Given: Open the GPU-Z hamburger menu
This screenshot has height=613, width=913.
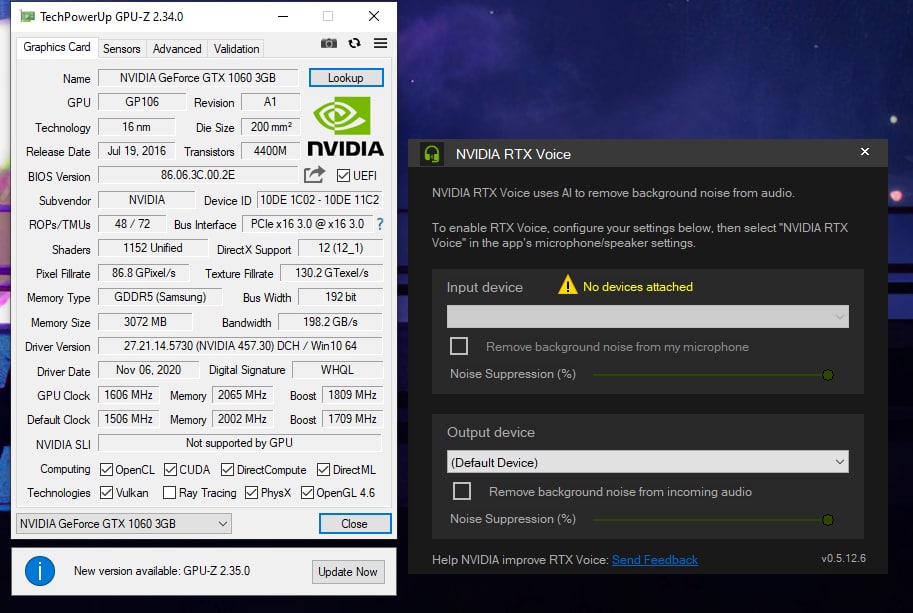Looking at the screenshot, I should point(380,43).
